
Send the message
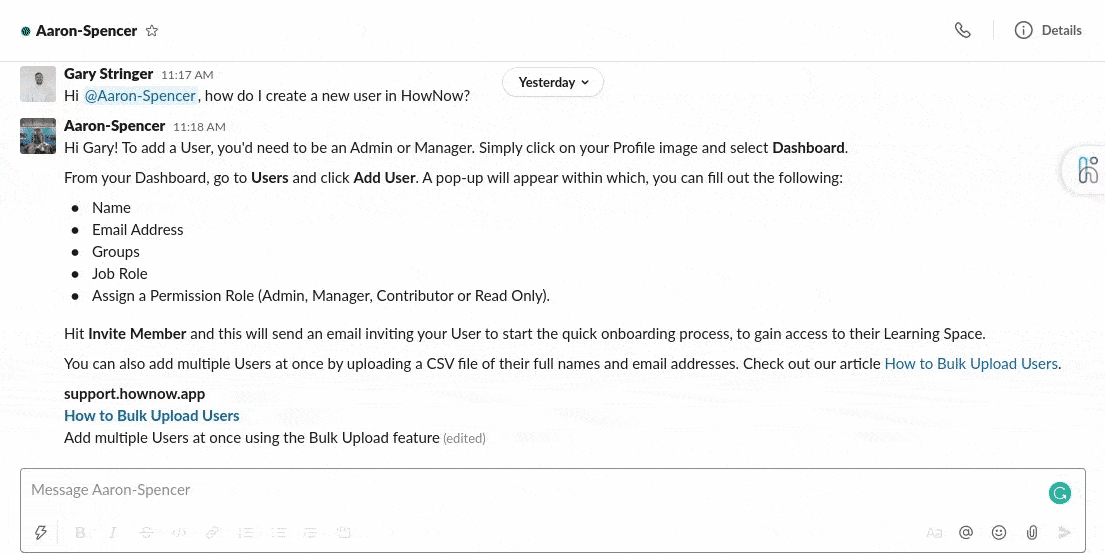[1065, 533]
